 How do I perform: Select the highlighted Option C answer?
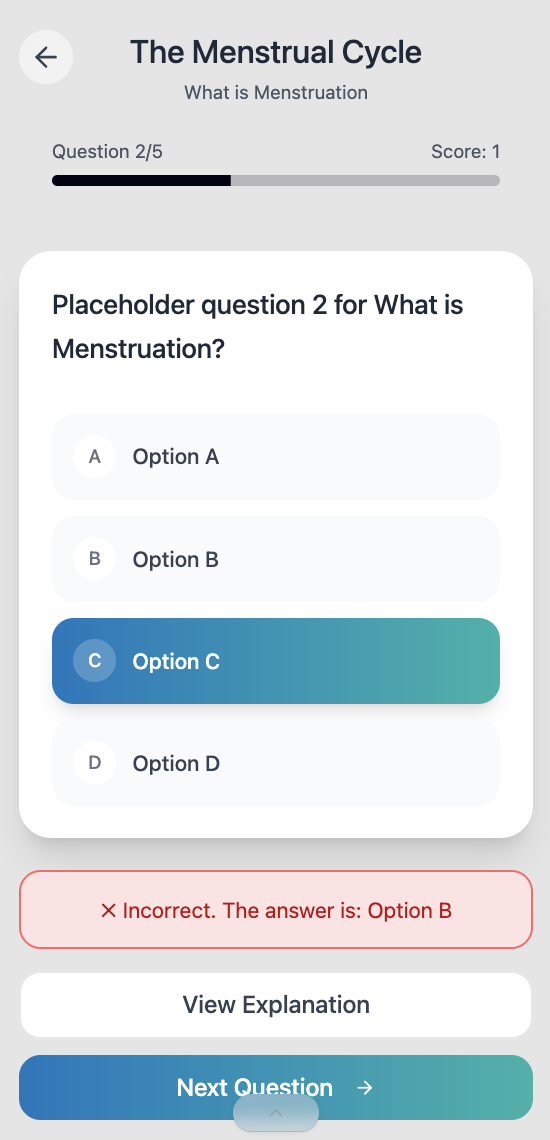276,661
